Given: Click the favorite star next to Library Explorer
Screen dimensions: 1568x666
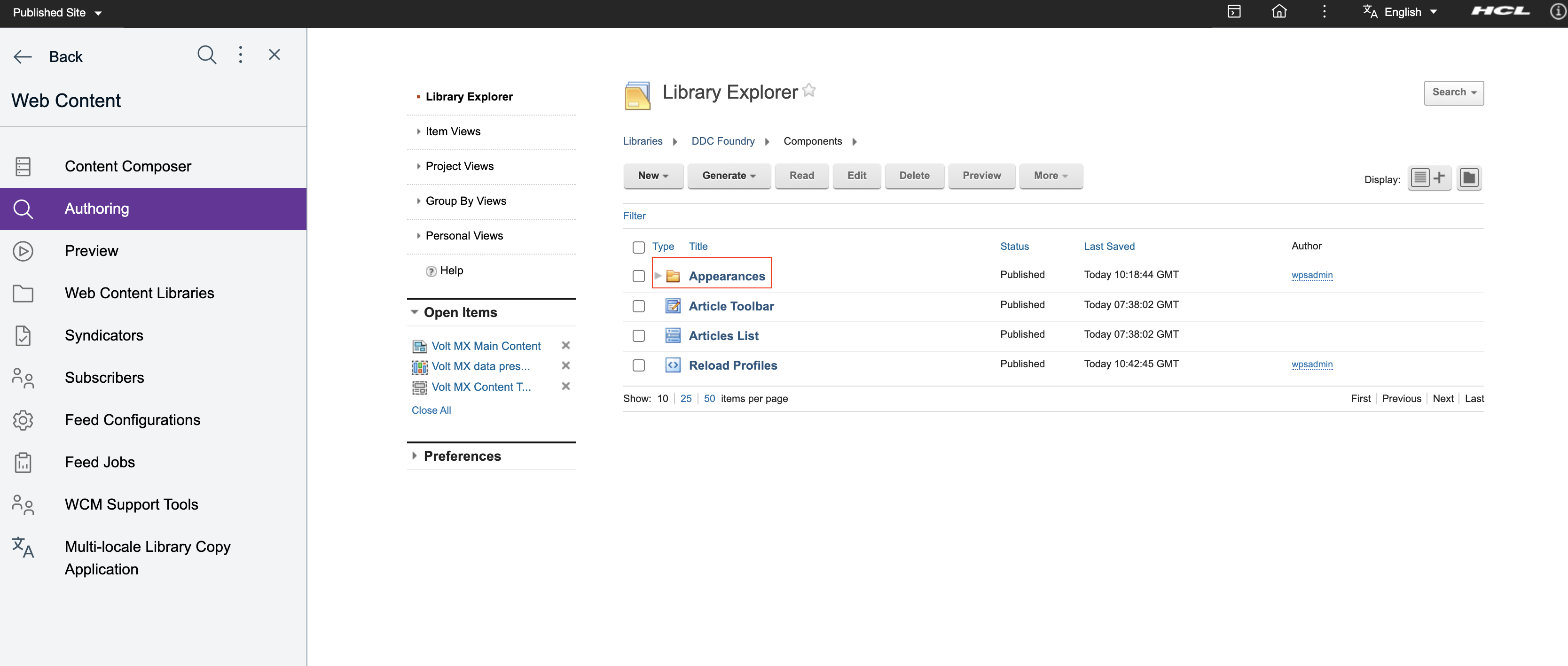Looking at the screenshot, I should point(809,91).
